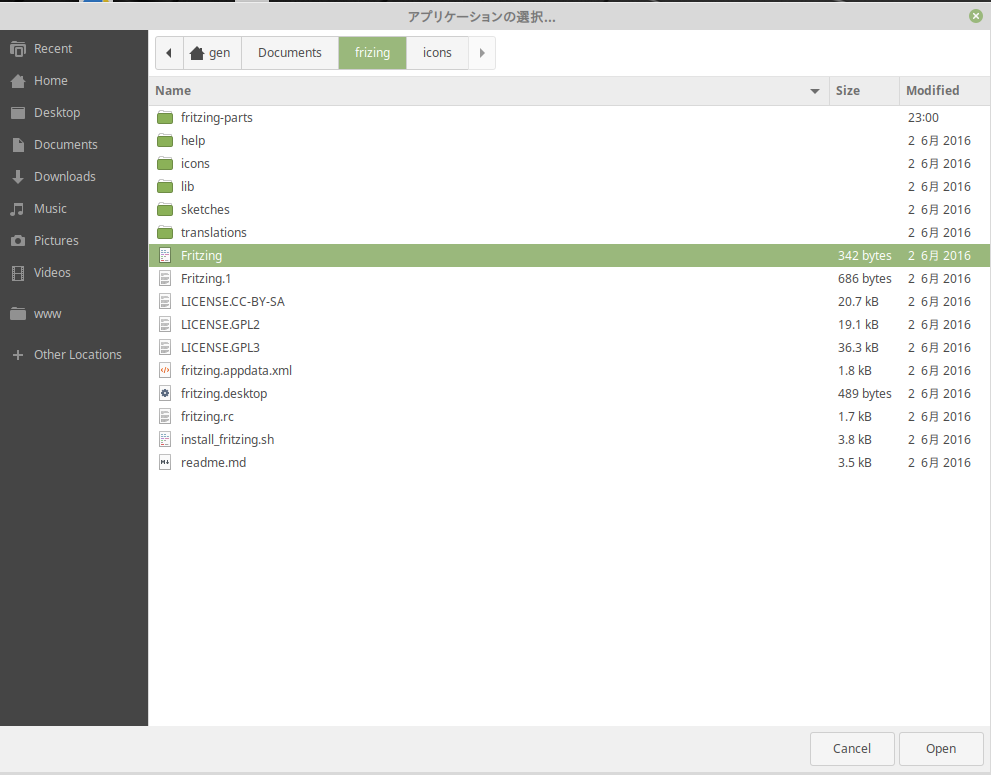Viewport: 991px width, 775px height.
Task: Go to gen home path button
Action: click(x=212, y=53)
